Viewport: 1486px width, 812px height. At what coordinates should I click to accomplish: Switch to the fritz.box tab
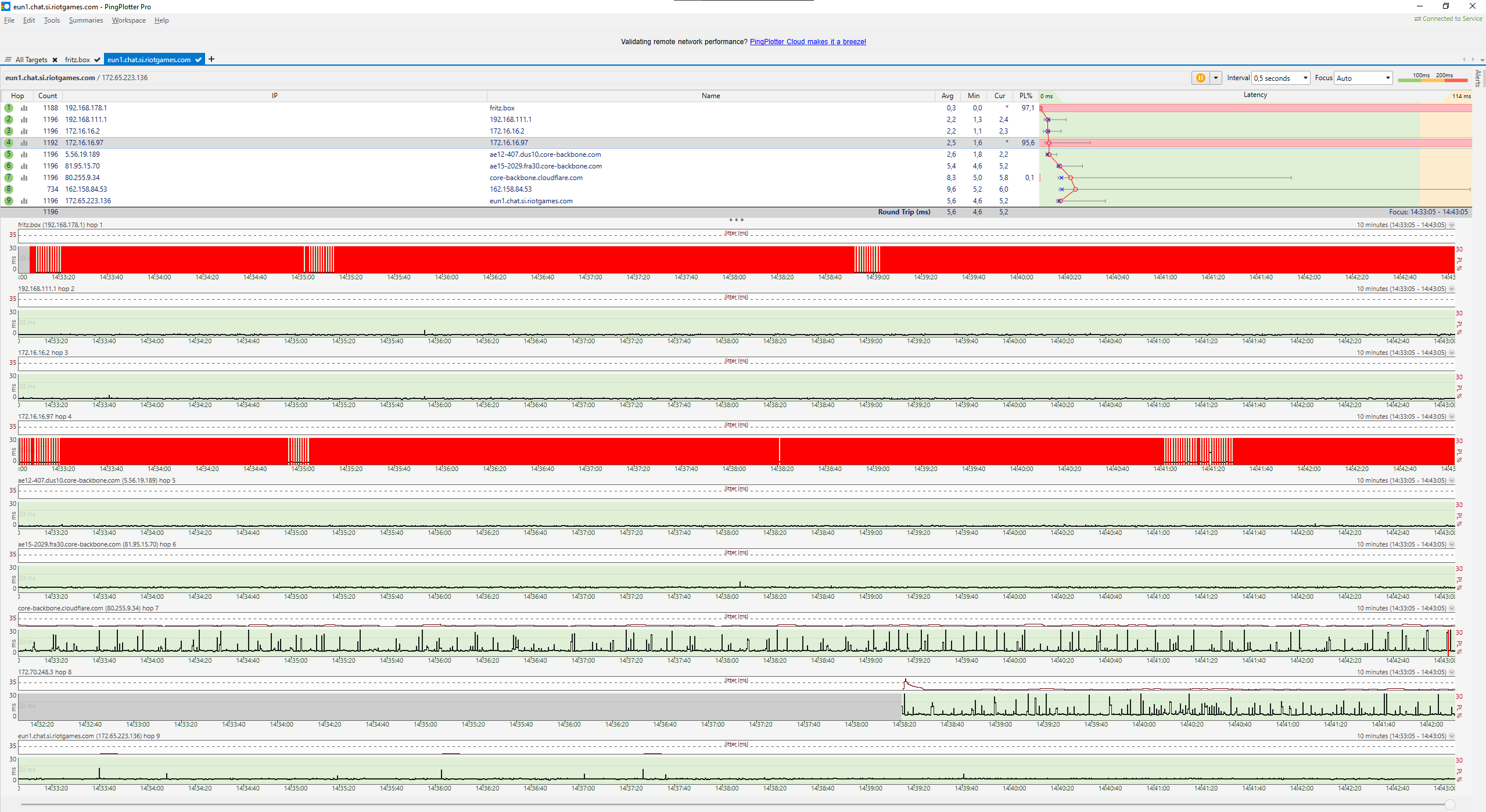[x=77, y=60]
